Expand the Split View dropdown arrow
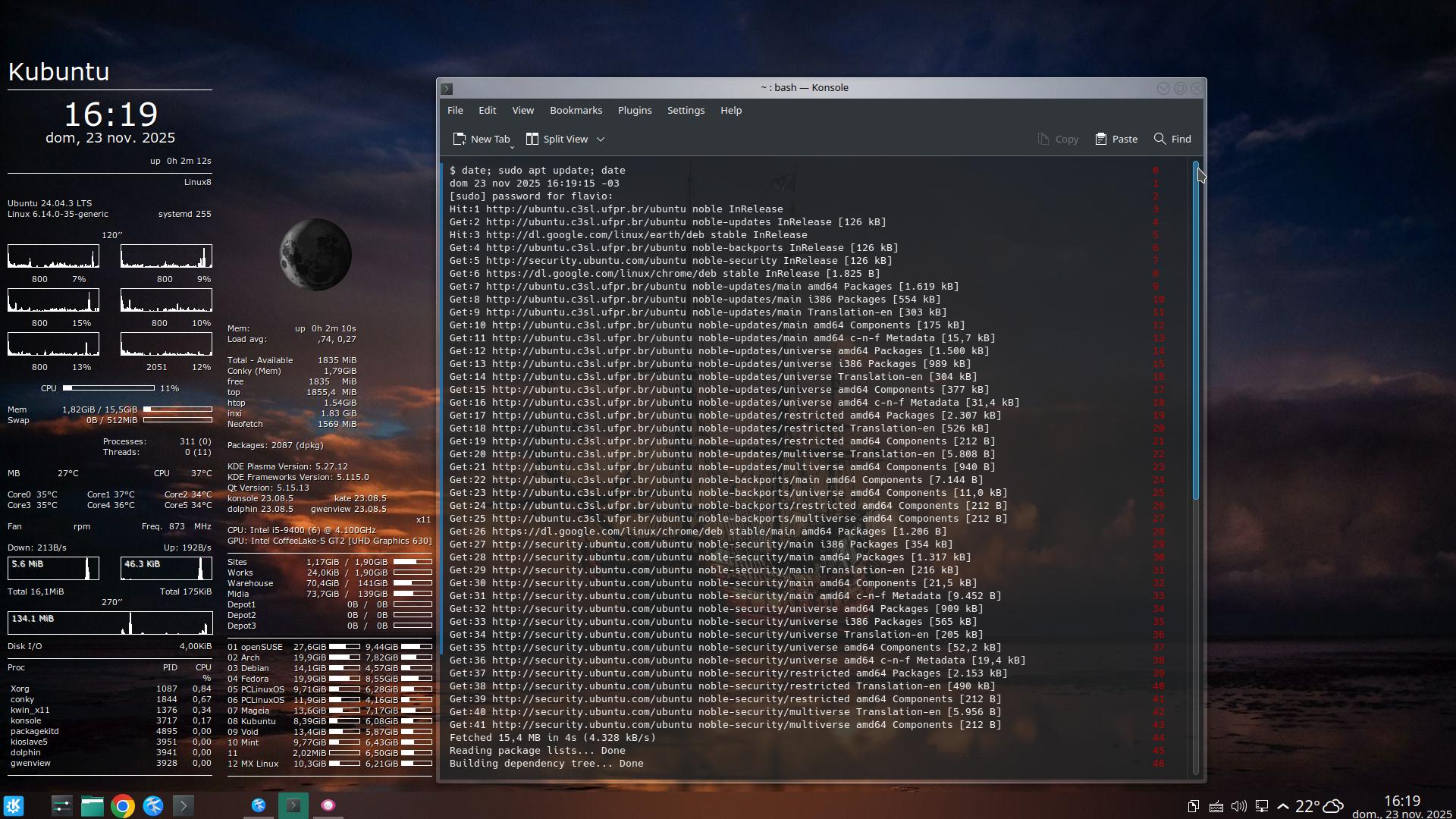Image resolution: width=1456 pixels, height=819 pixels. pyautogui.click(x=601, y=140)
